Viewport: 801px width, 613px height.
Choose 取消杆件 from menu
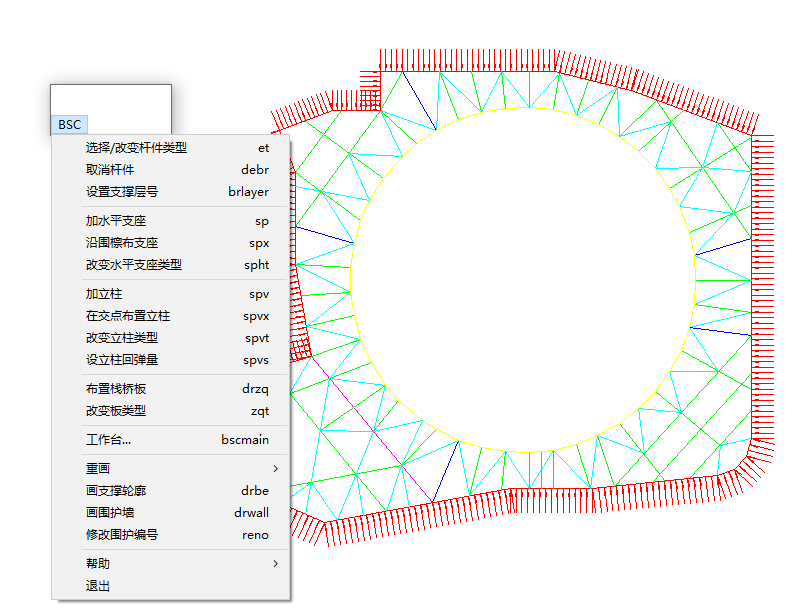tap(110, 170)
